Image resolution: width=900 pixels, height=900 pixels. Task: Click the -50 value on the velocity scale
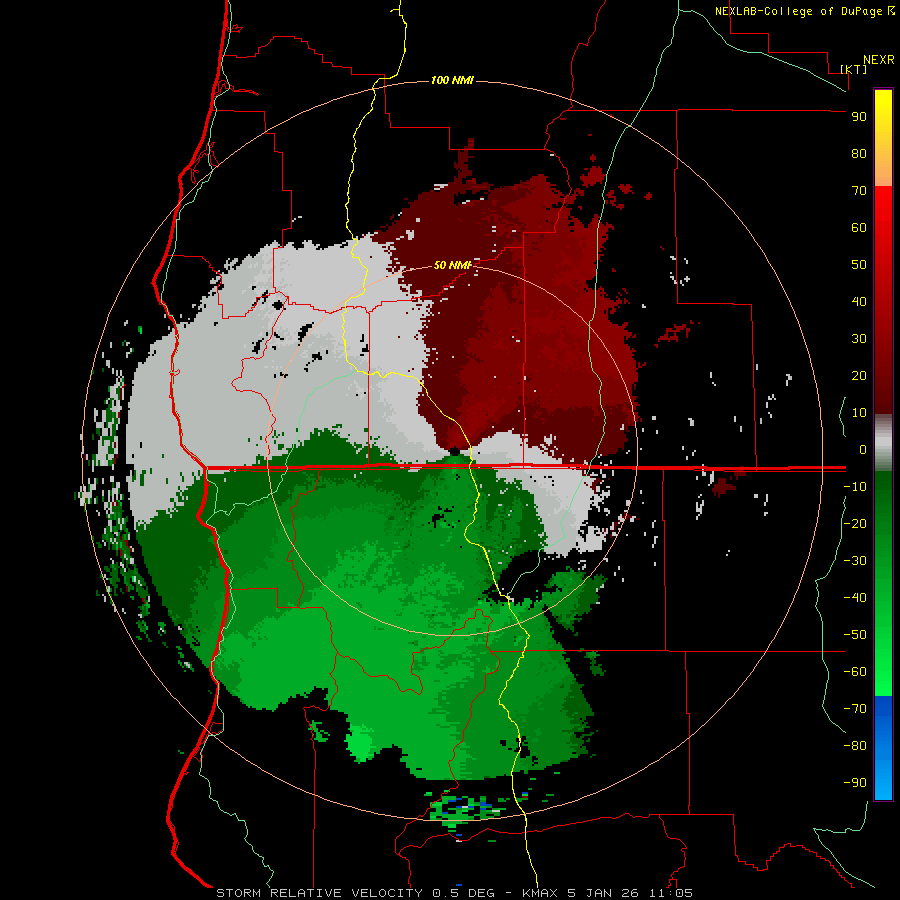coord(855,635)
